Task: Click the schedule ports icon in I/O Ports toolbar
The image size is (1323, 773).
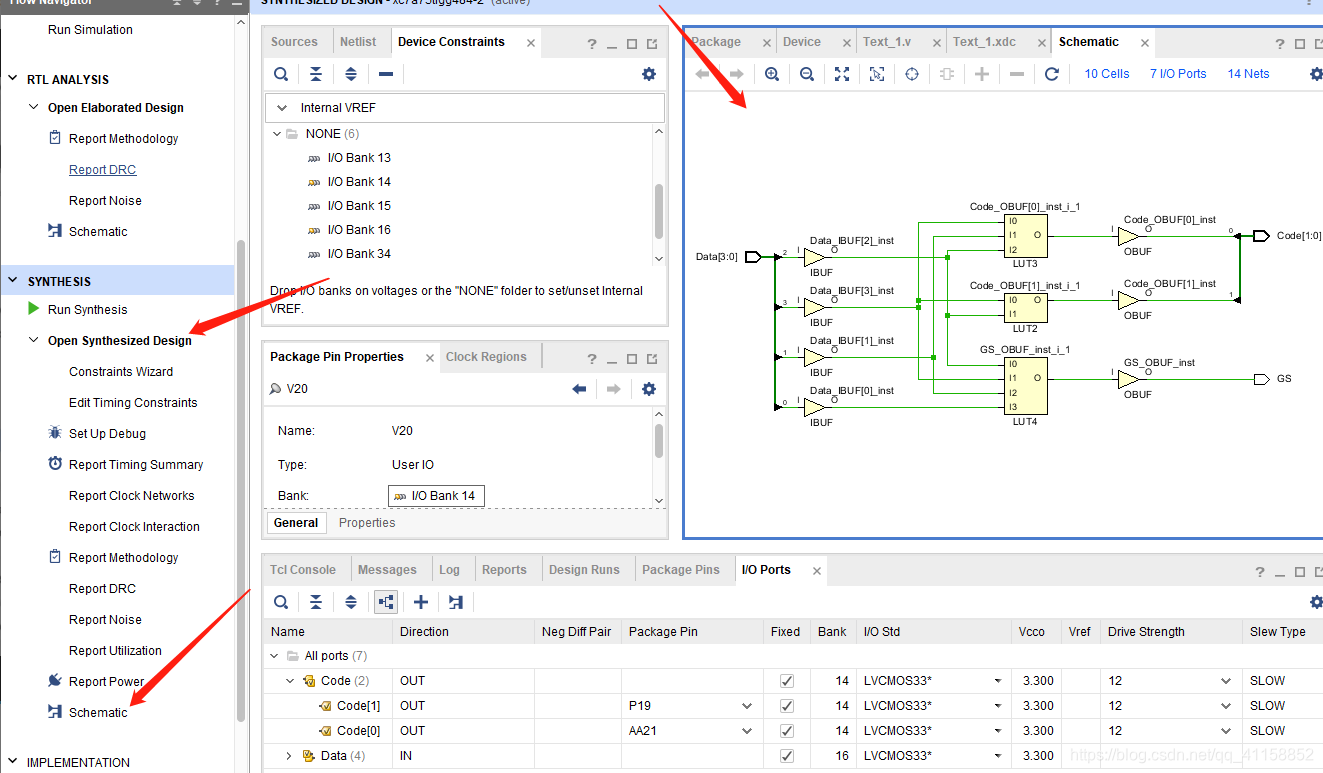Action: pyautogui.click(x=456, y=602)
